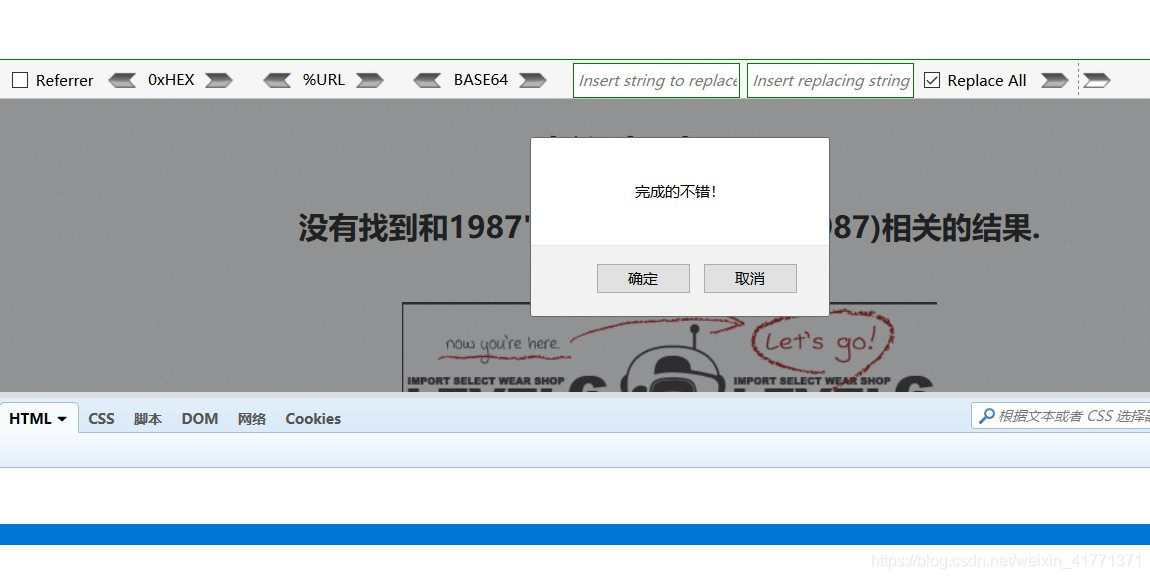Click the %URL label
The height and width of the screenshot is (579, 1150).
pos(323,80)
